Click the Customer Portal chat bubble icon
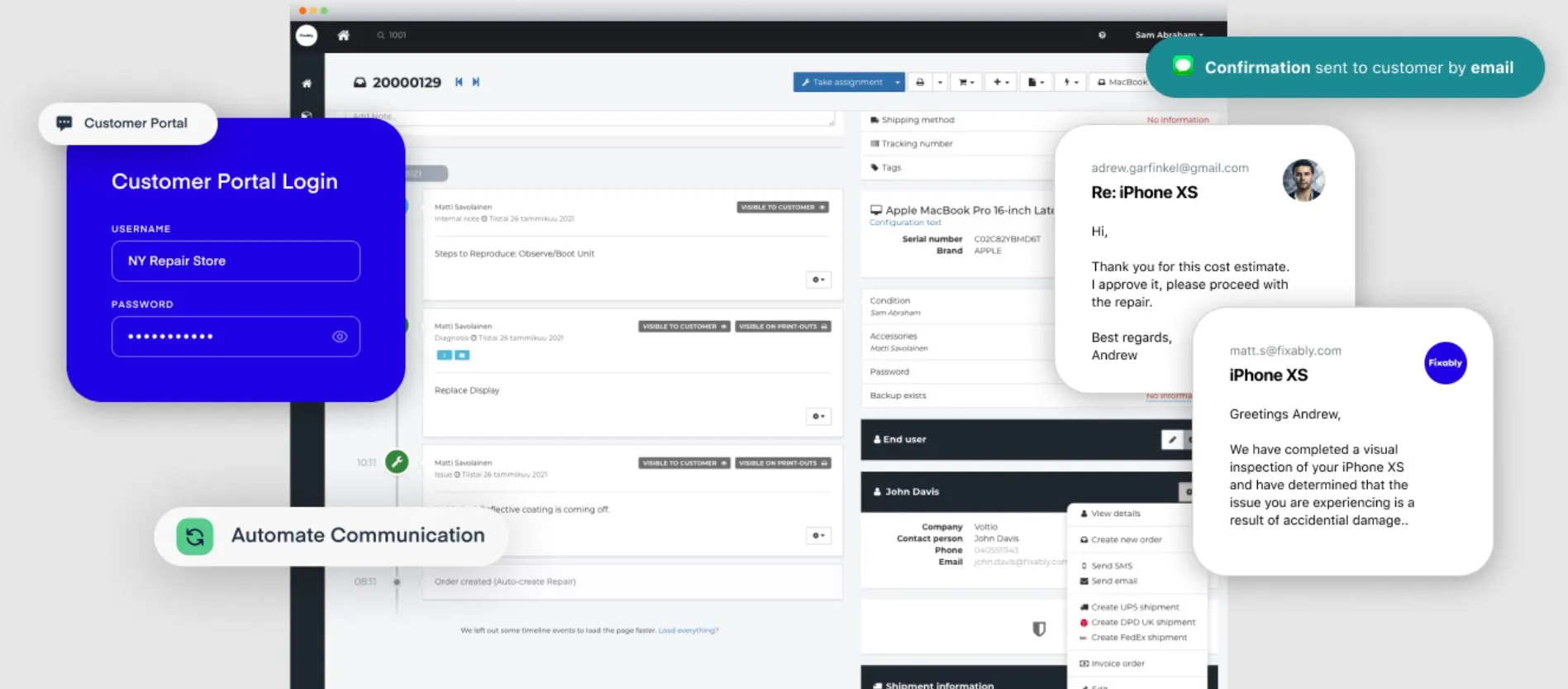Viewport: 1568px width, 689px height. pyautogui.click(x=64, y=123)
